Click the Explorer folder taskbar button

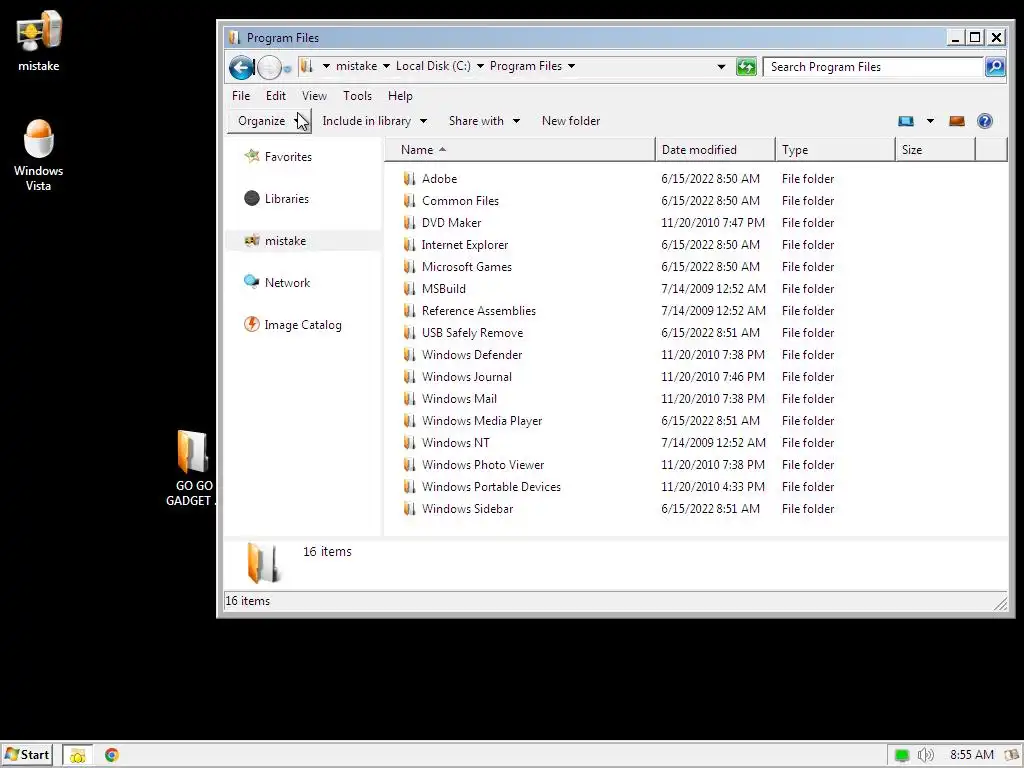[x=78, y=756]
